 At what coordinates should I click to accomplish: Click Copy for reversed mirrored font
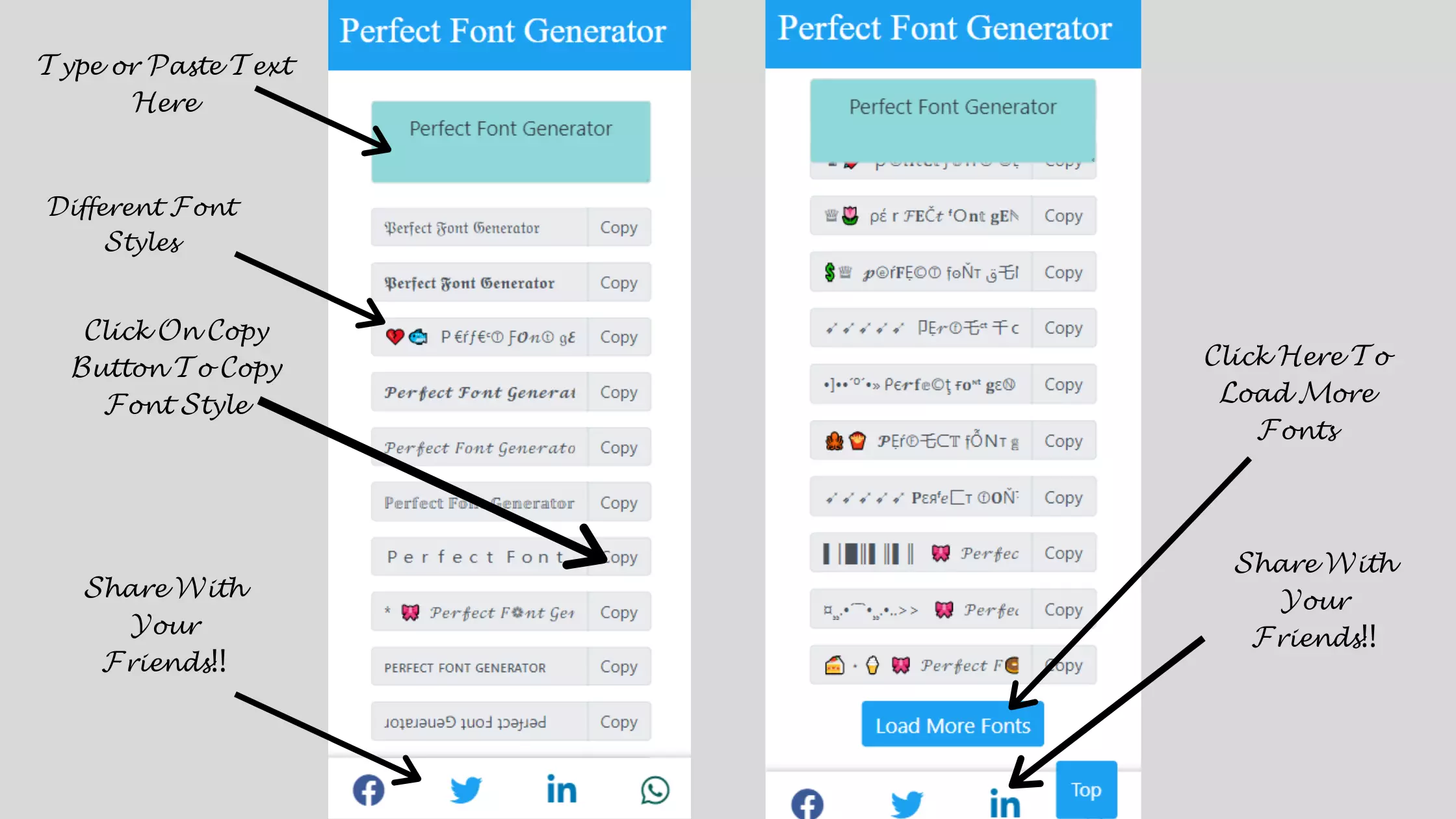pyautogui.click(x=618, y=722)
